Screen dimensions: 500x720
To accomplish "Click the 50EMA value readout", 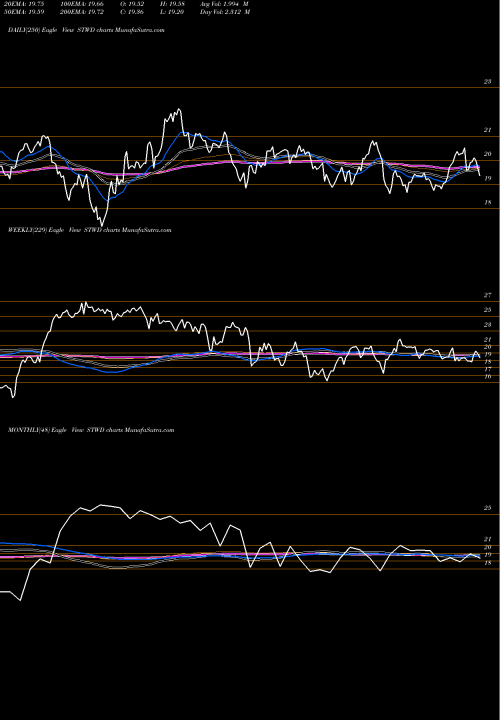I will [22, 12].
